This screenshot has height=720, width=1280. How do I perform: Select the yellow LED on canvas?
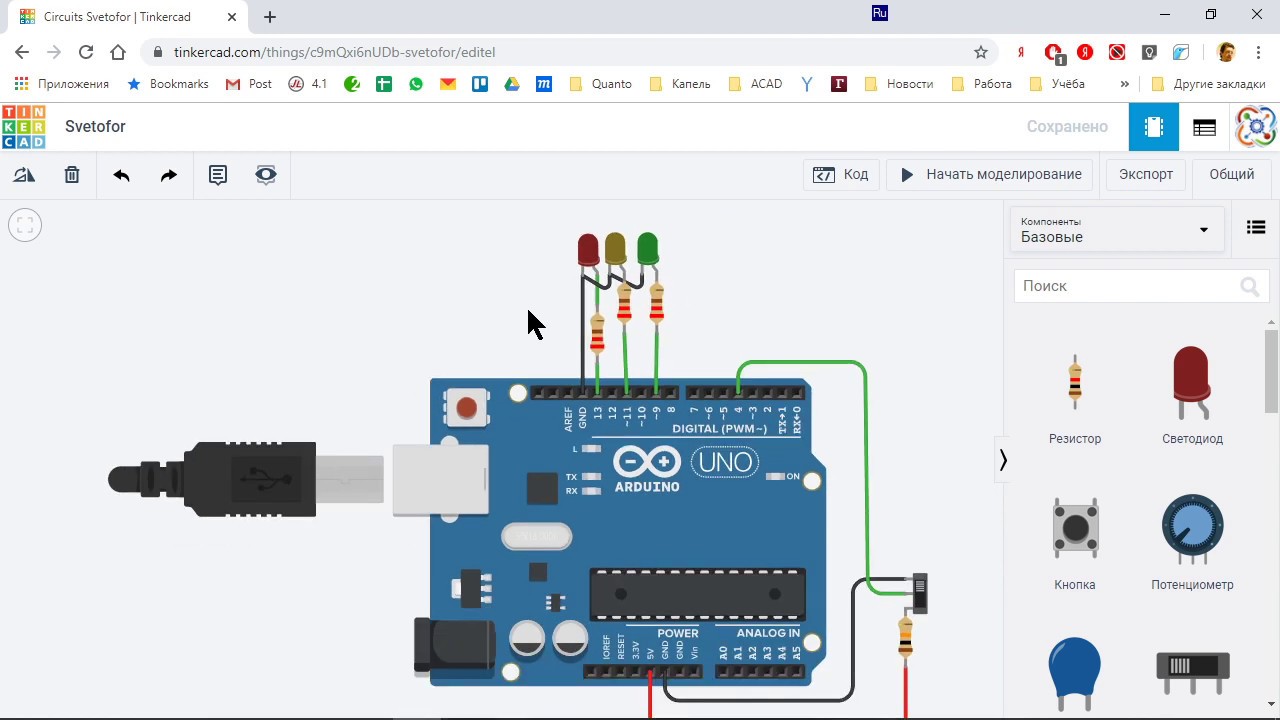[x=615, y=248]
